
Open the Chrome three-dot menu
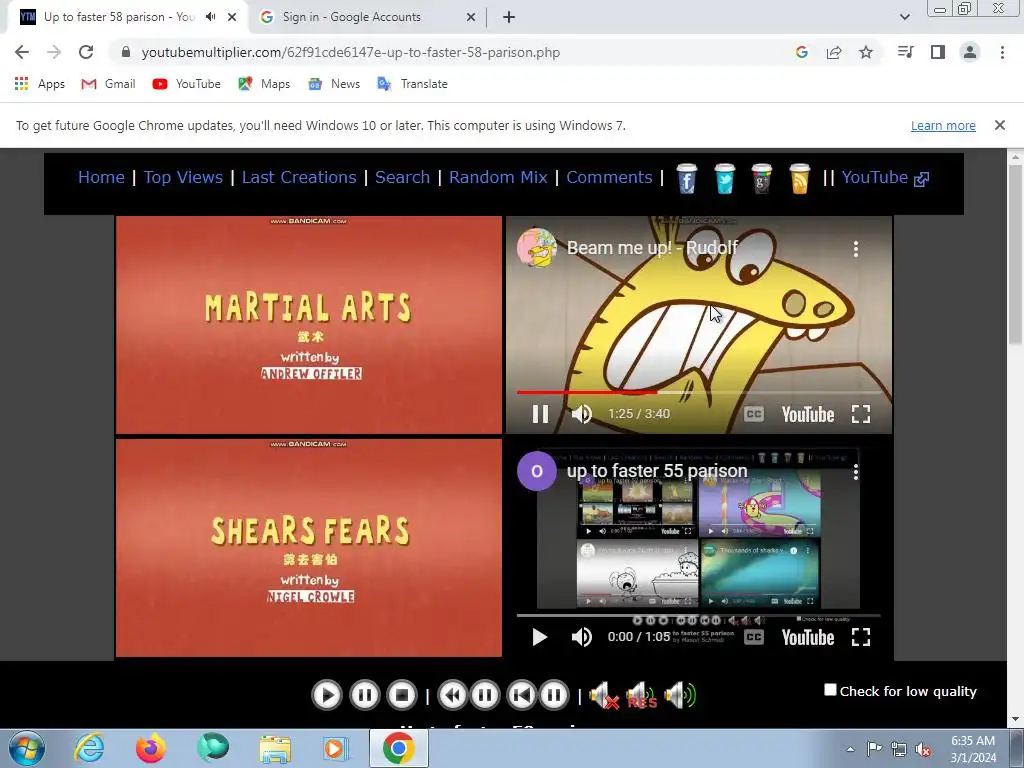click(1002, 52)
